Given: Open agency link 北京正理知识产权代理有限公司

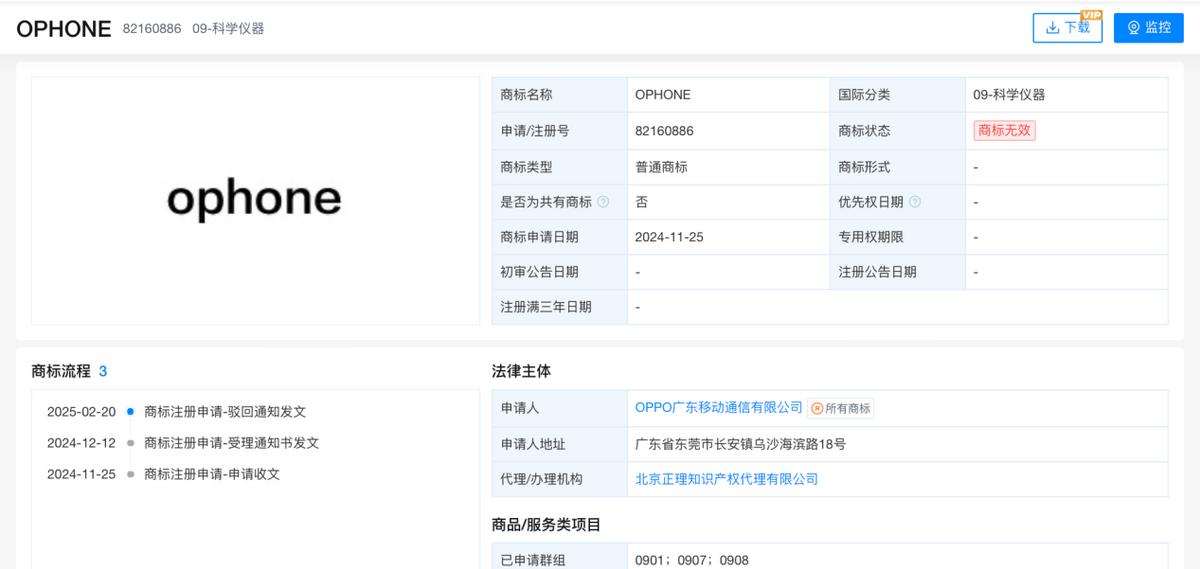Looking at the screenshot, I should (727, 479).
